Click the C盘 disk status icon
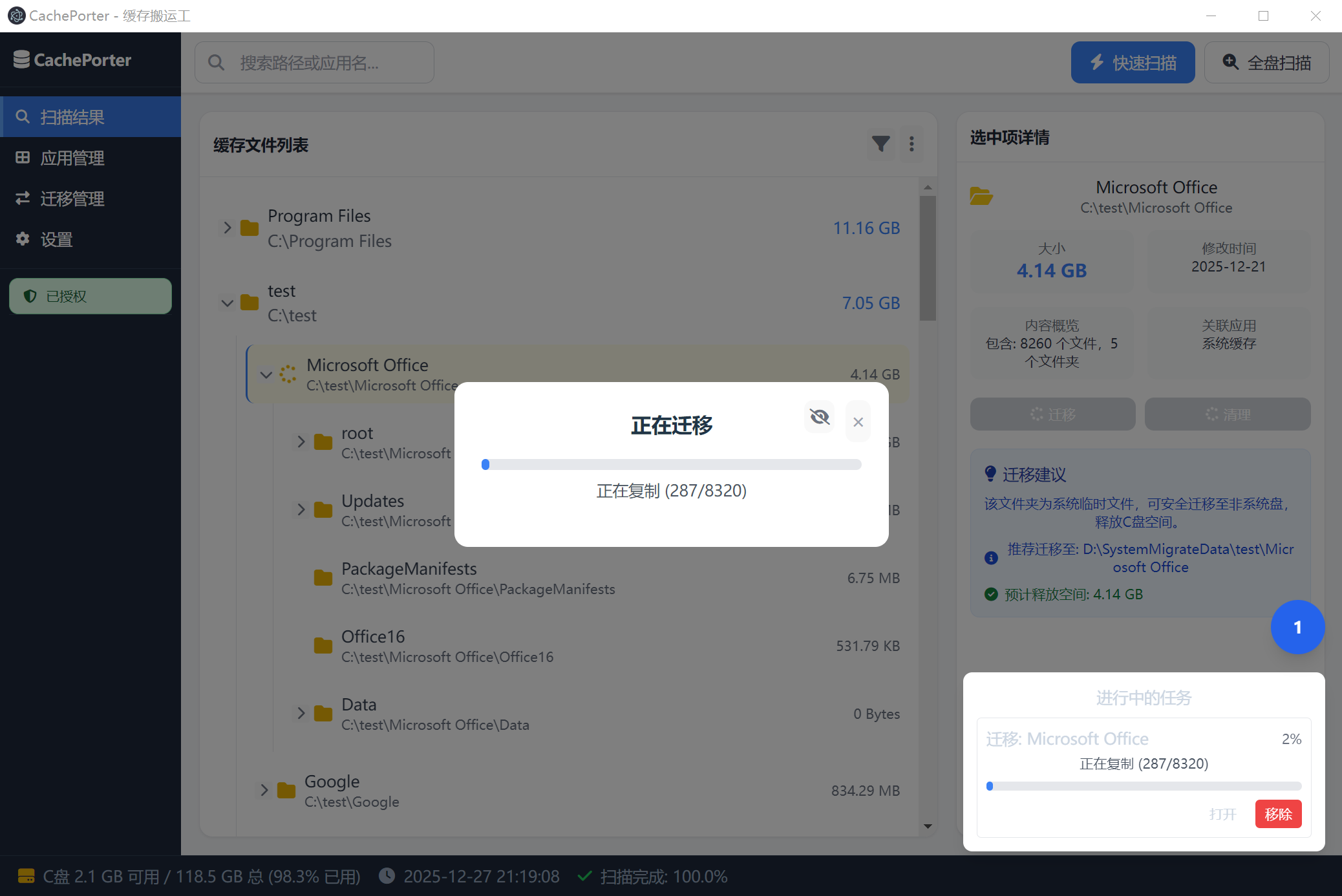This screenshot has width=1342, height=896. pyautogui.click(x=27, y=876)
